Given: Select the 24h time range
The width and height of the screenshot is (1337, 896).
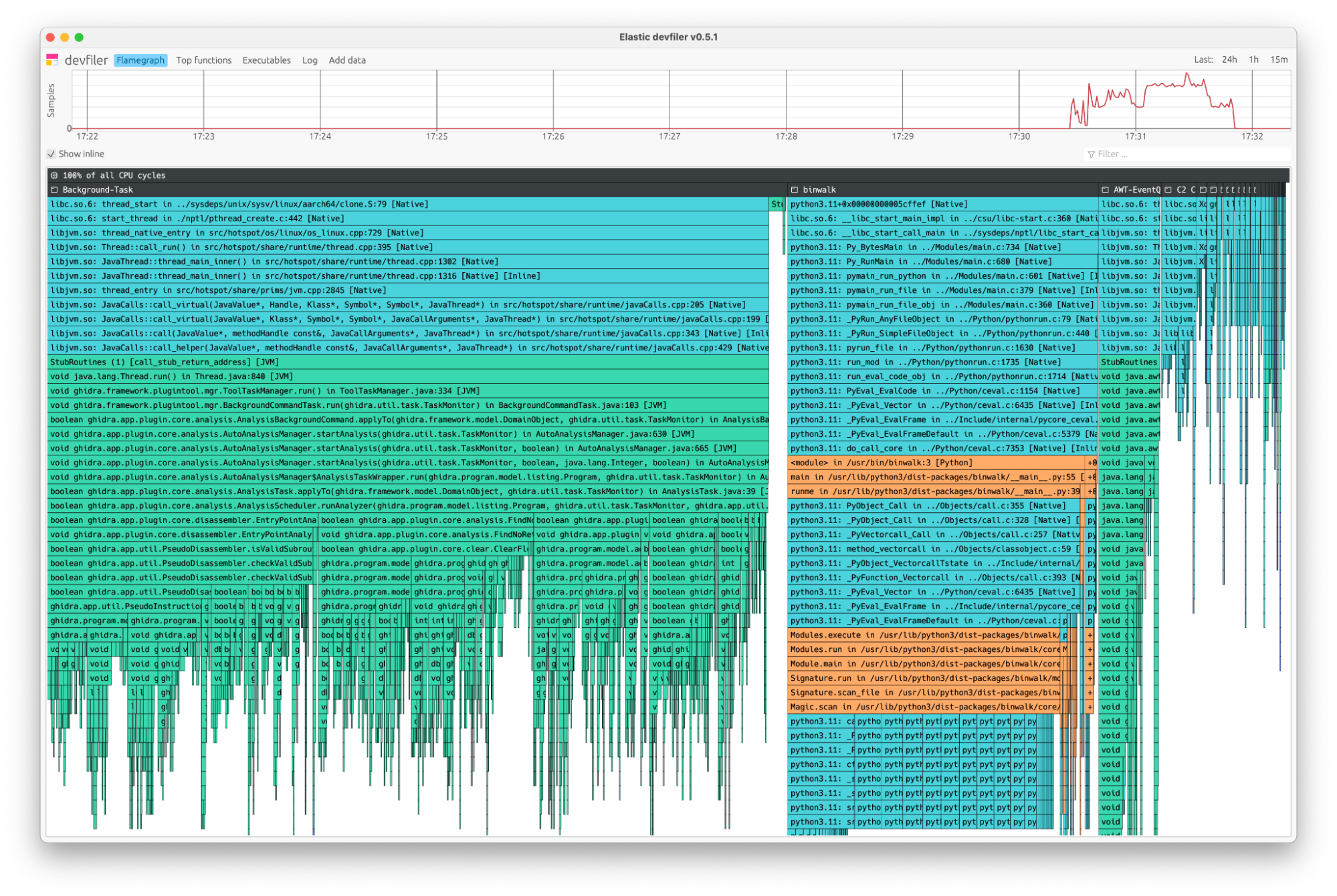Looking at the screenshot, I should 1229,60.
